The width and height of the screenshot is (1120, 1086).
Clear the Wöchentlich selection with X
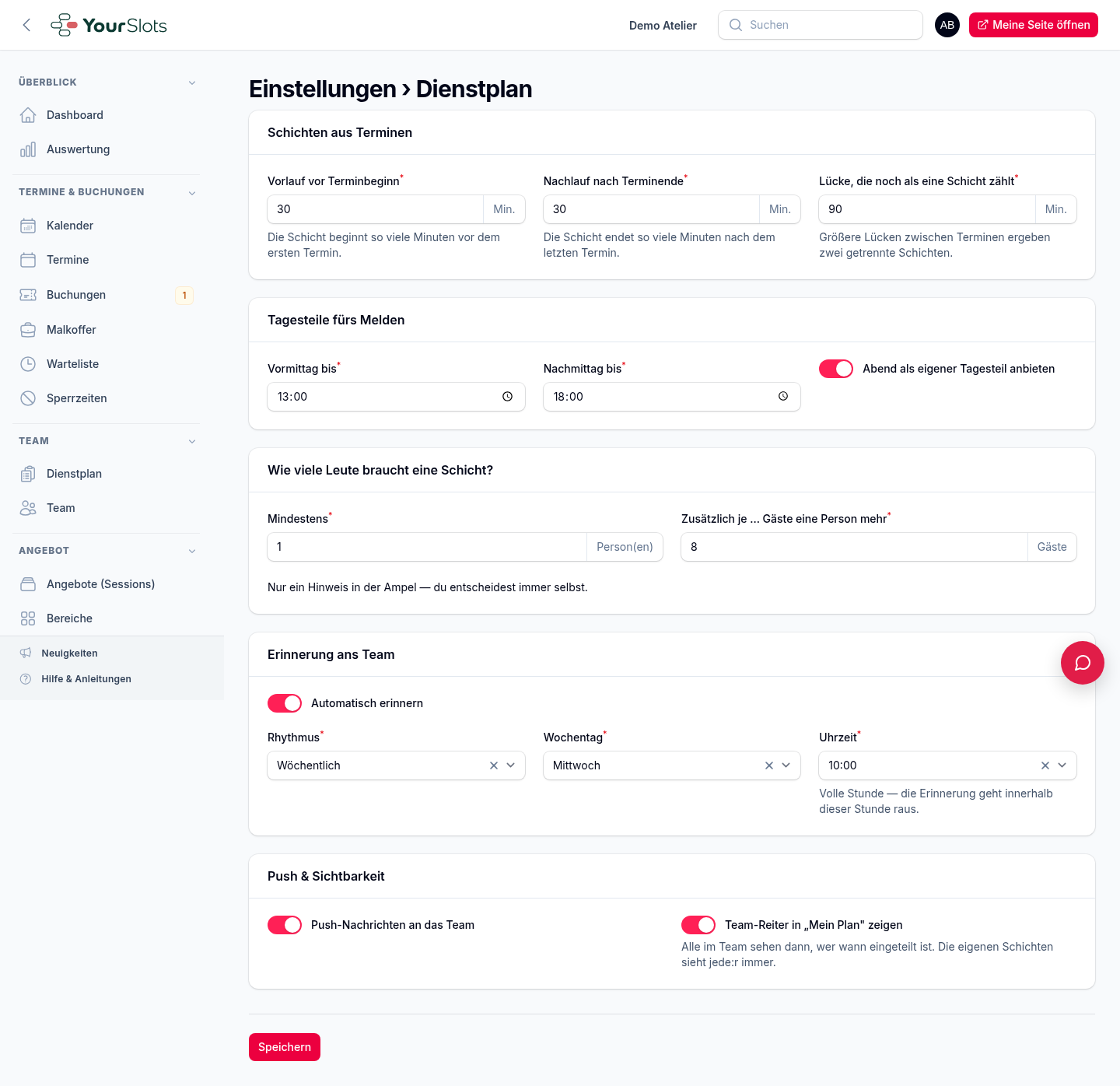[x=494, y=765]
